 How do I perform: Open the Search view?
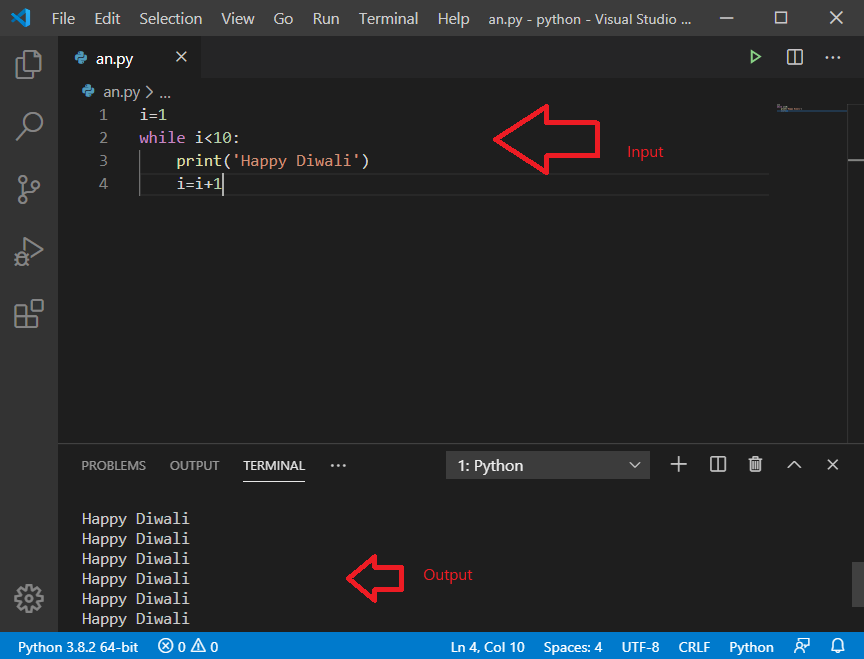pos(28,126)
